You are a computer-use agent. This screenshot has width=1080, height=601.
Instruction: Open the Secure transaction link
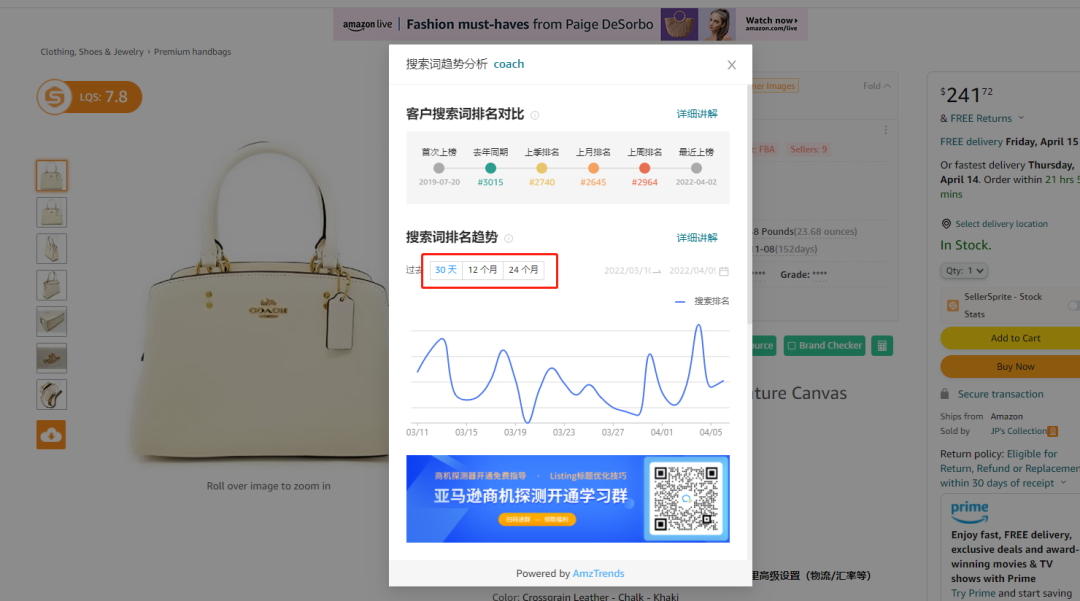[1000, 394]
